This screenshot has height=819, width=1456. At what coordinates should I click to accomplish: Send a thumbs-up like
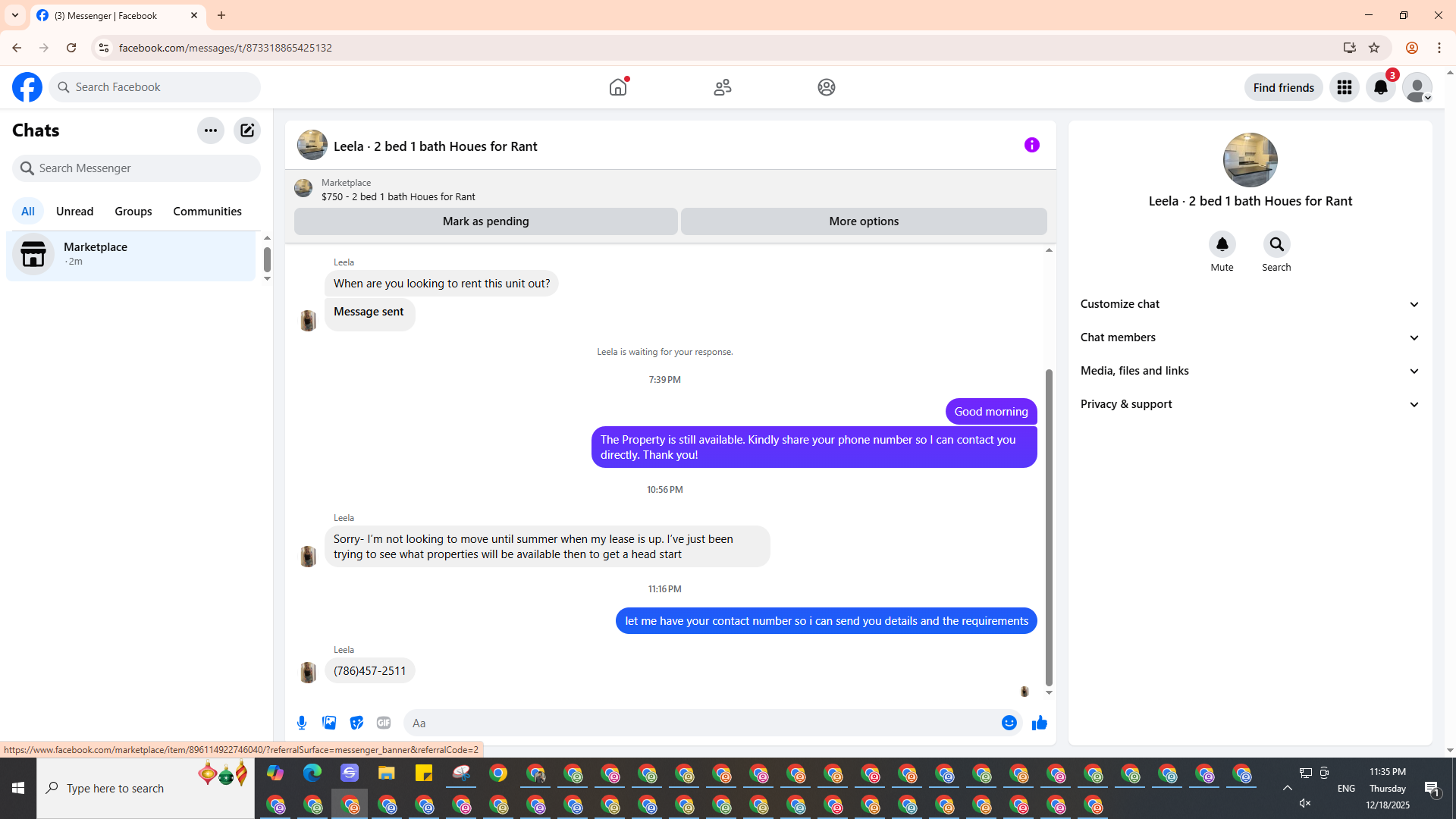click(1039, 723)
